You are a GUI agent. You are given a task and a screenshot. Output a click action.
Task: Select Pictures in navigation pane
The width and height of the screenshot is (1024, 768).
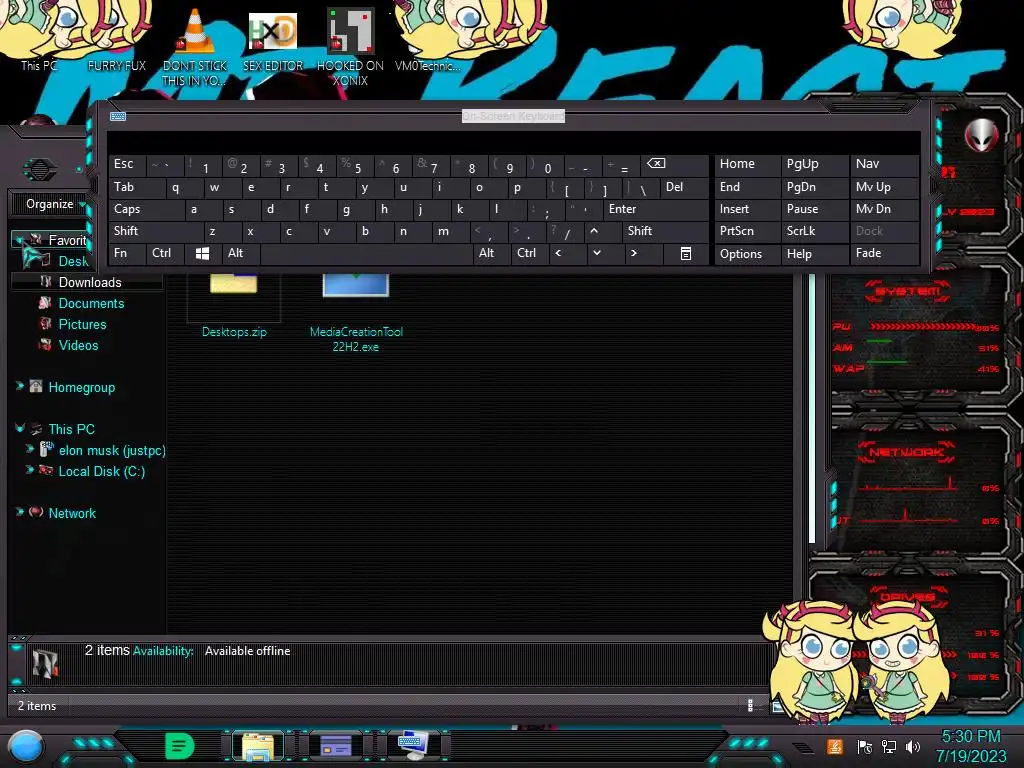coord(82,325)
